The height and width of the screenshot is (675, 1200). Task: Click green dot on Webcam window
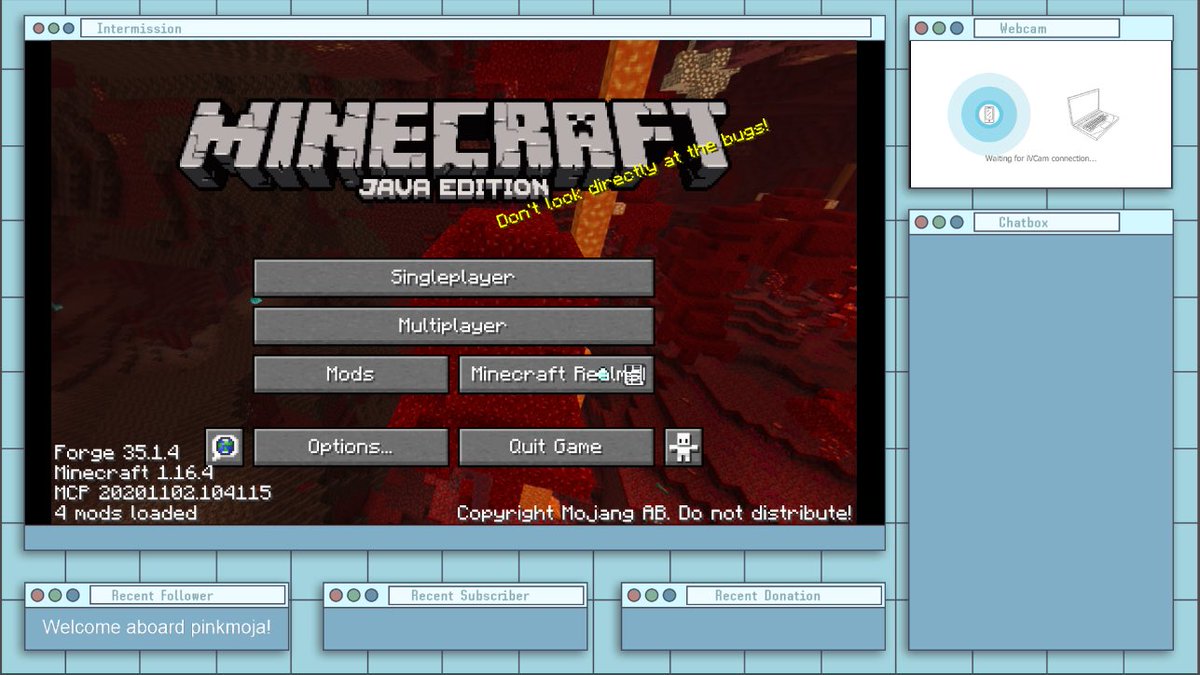[x=940, y=28]
